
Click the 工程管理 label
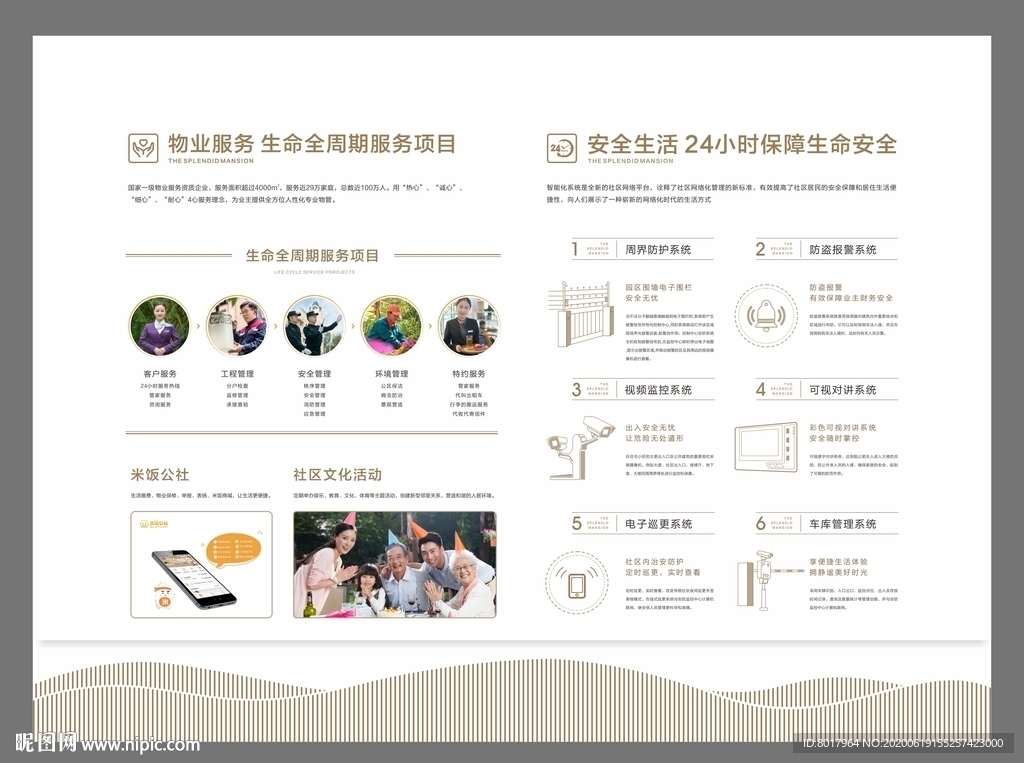click(x=237, y=374)
